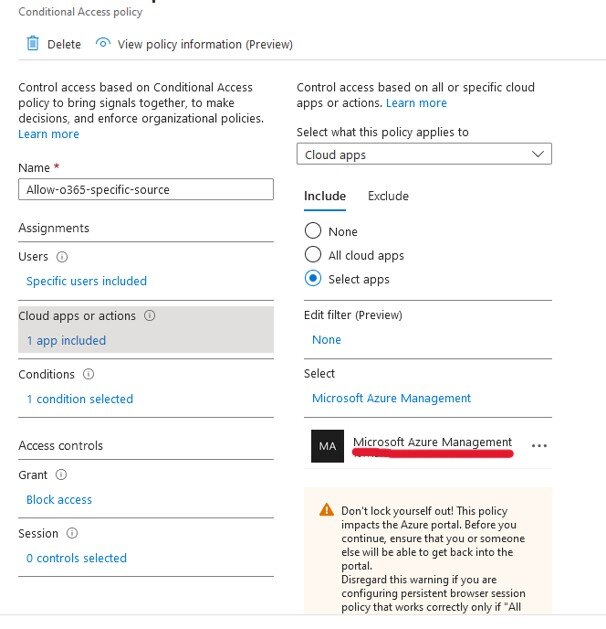Click the Delete trash can icon
The height and width of the screenshot is (629, 606).
(33, 44)
